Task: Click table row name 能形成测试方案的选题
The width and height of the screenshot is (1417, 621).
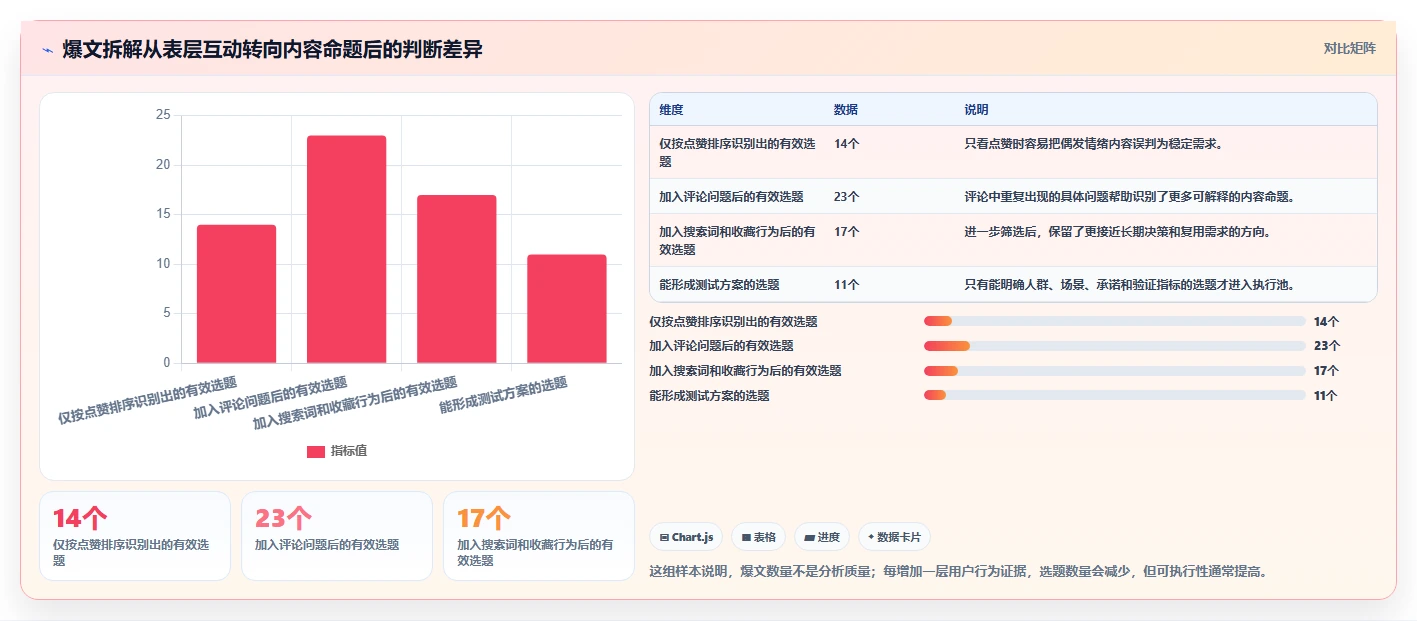Action: tap(719, 285)
